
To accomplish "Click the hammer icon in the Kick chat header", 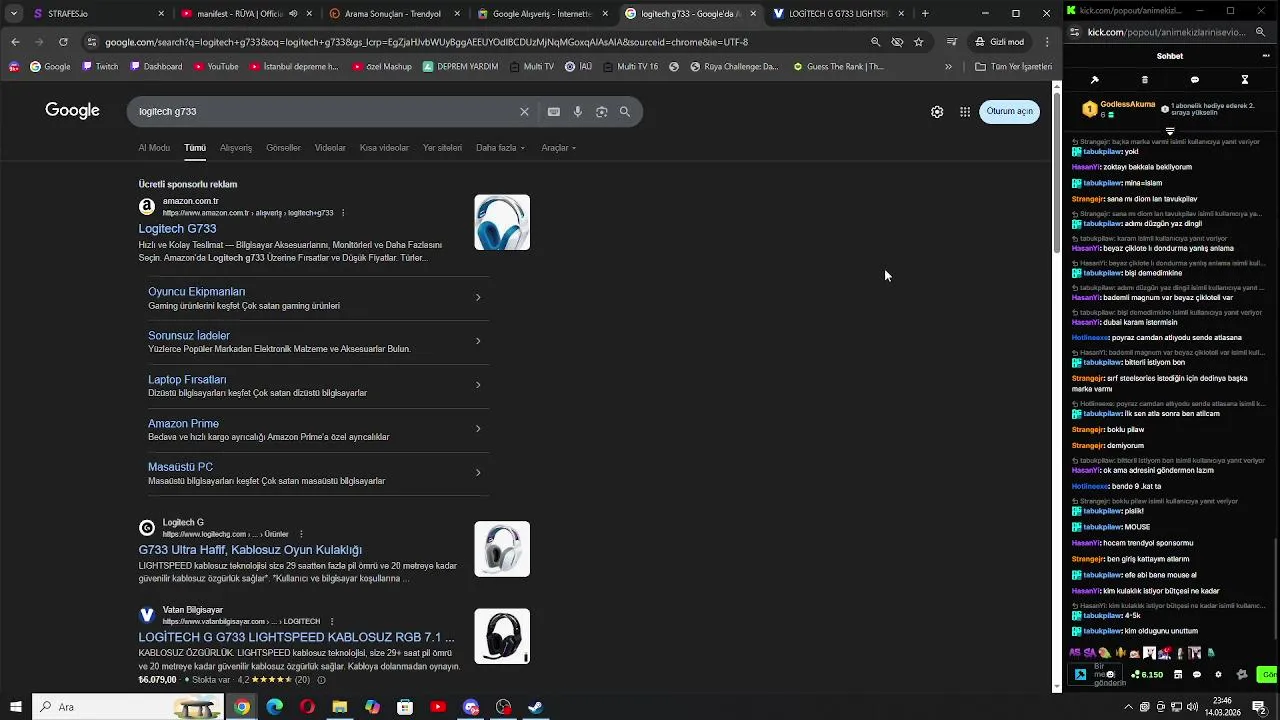I will 1095,80.
